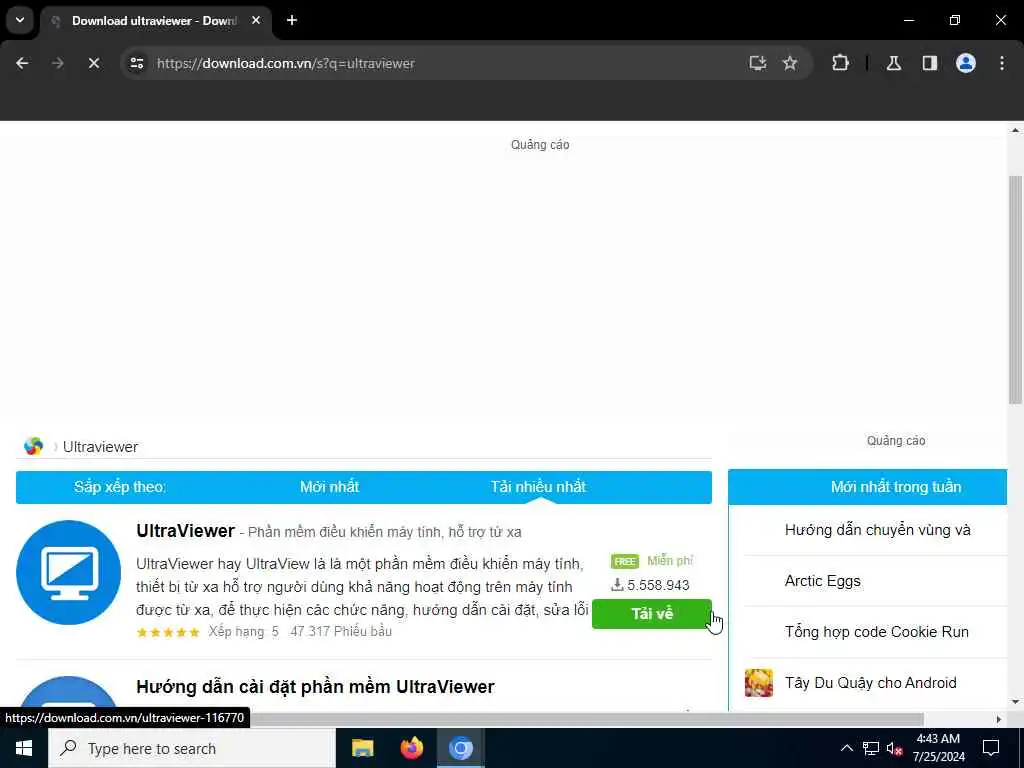Image resolution: width=1024 pixels, height=768 pixels.
Task: Sort results by Mới nhất
Action: point(329,487)
